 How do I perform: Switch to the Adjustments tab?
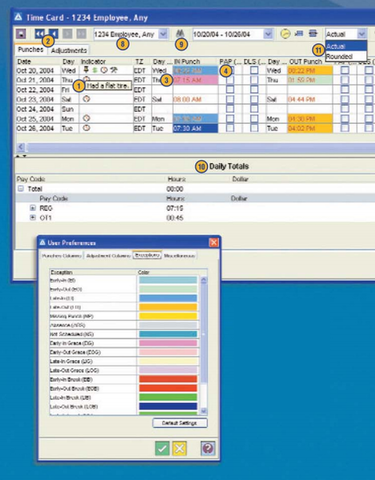tap(69, 50)
